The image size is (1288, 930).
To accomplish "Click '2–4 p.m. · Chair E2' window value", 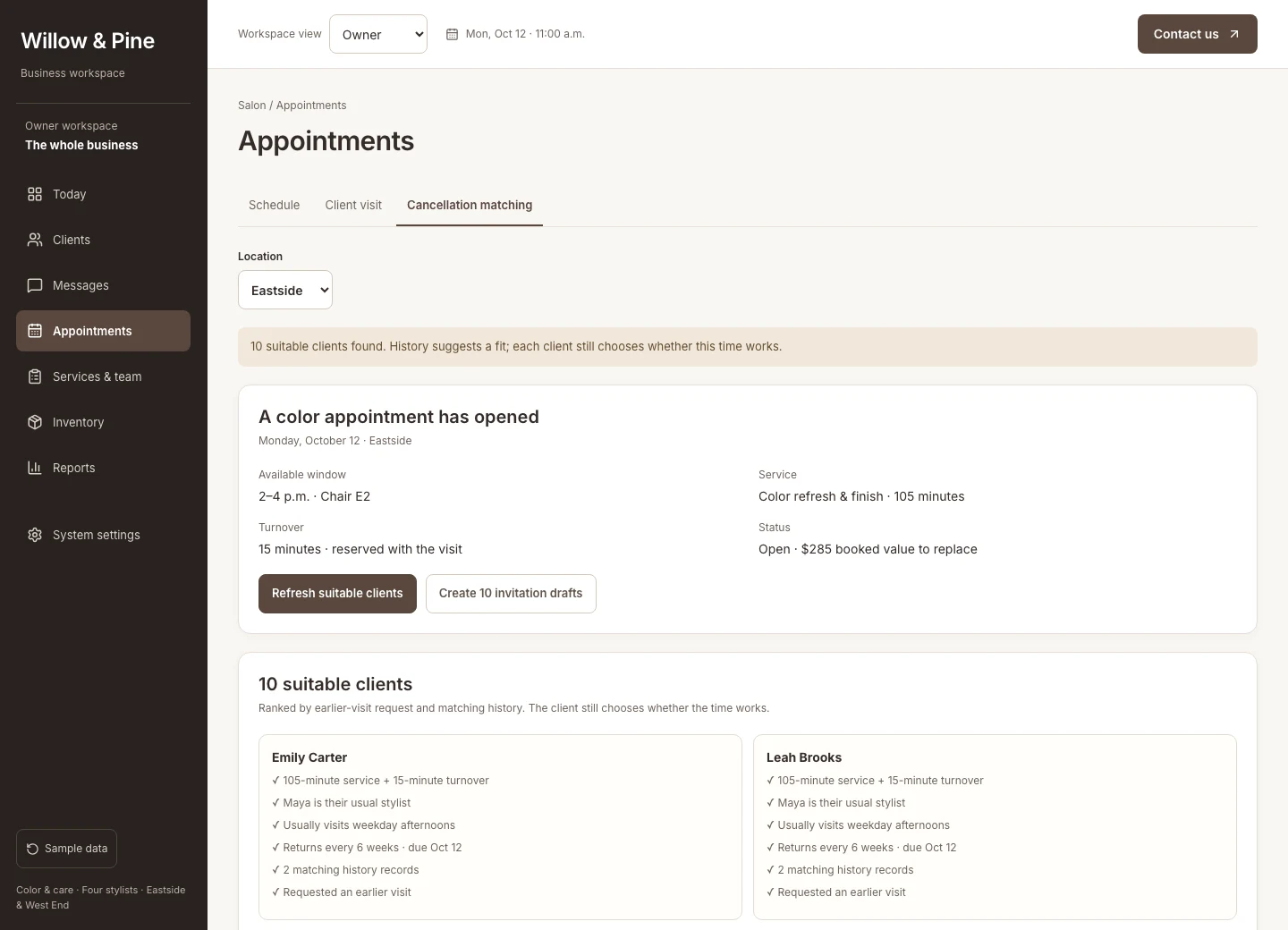I will click(315, 496).
